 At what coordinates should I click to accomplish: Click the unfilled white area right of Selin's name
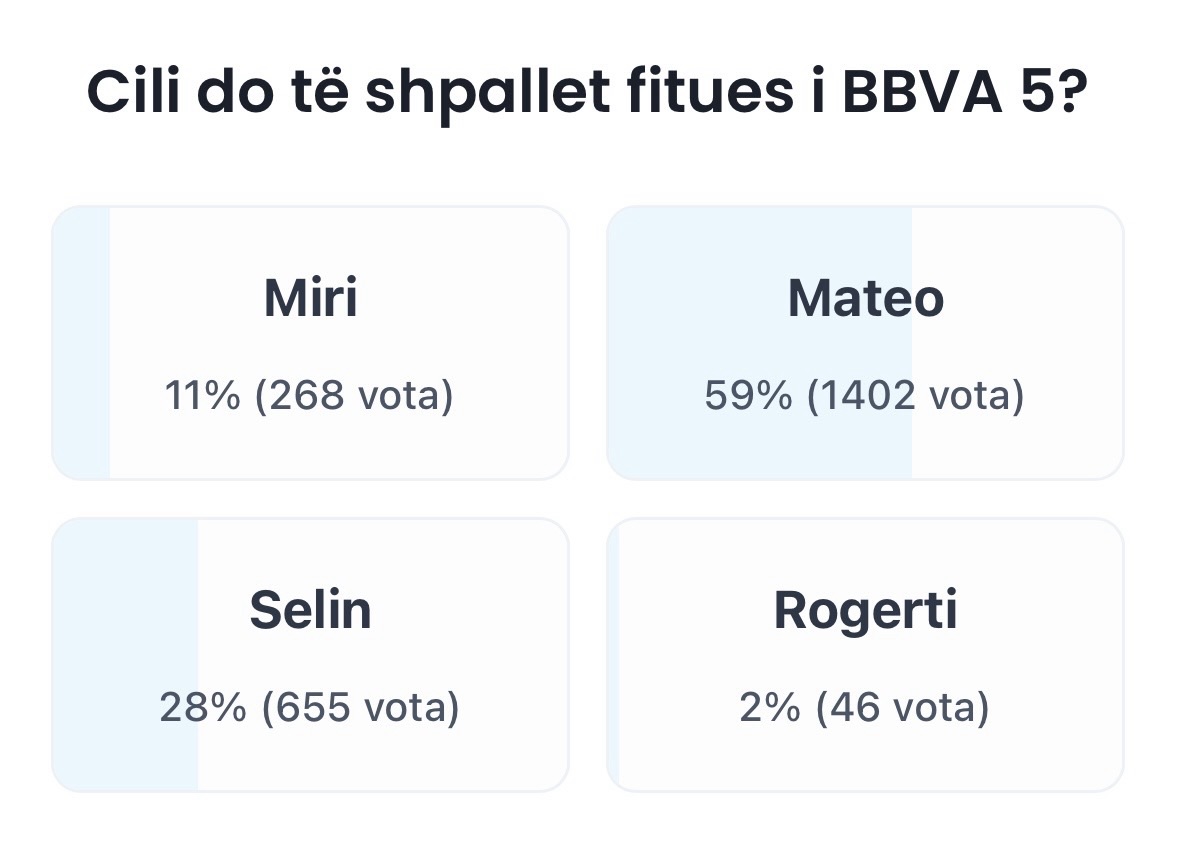470,610
